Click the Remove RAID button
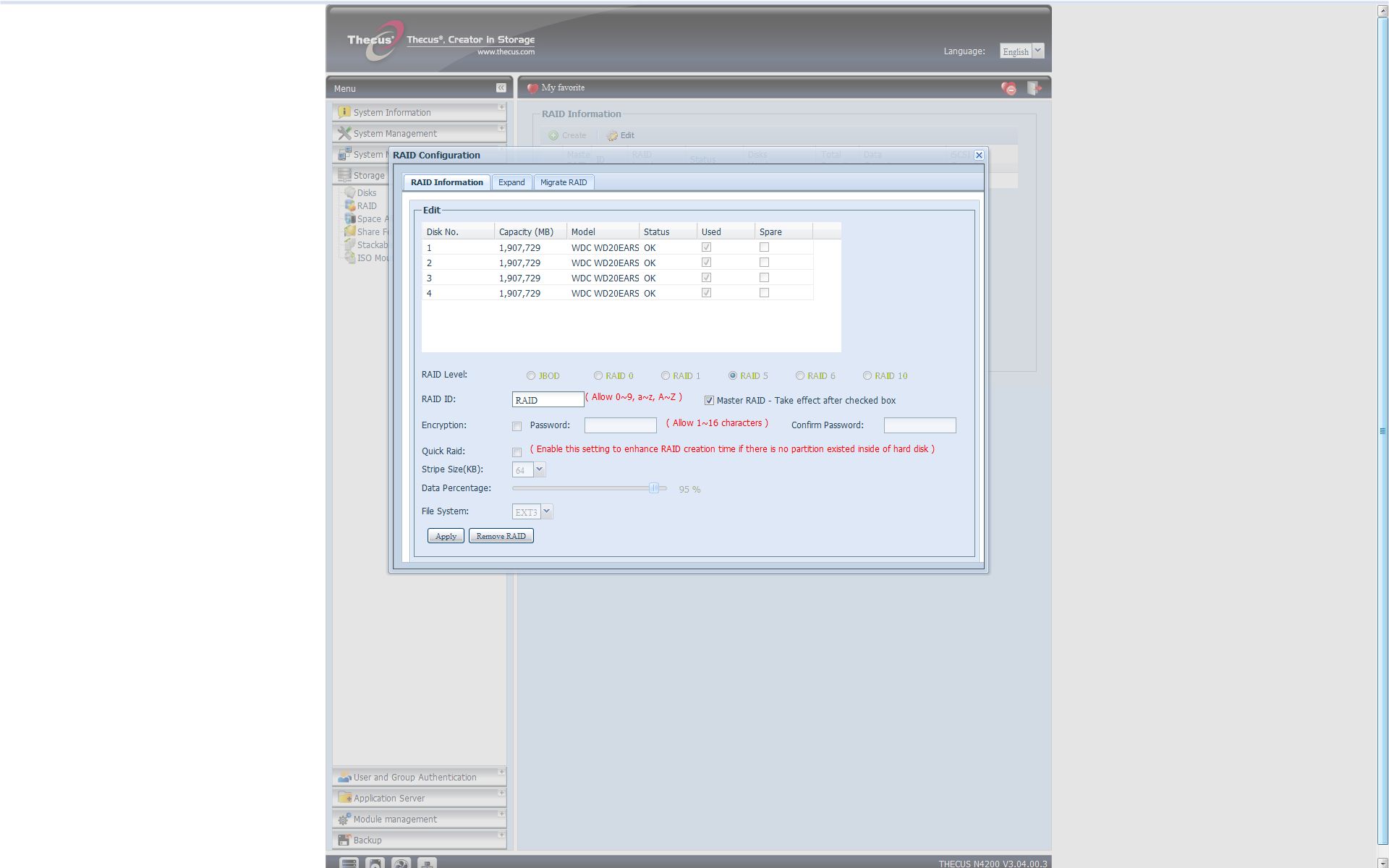This screenshot has height=868, width=1389. point(501,536)
